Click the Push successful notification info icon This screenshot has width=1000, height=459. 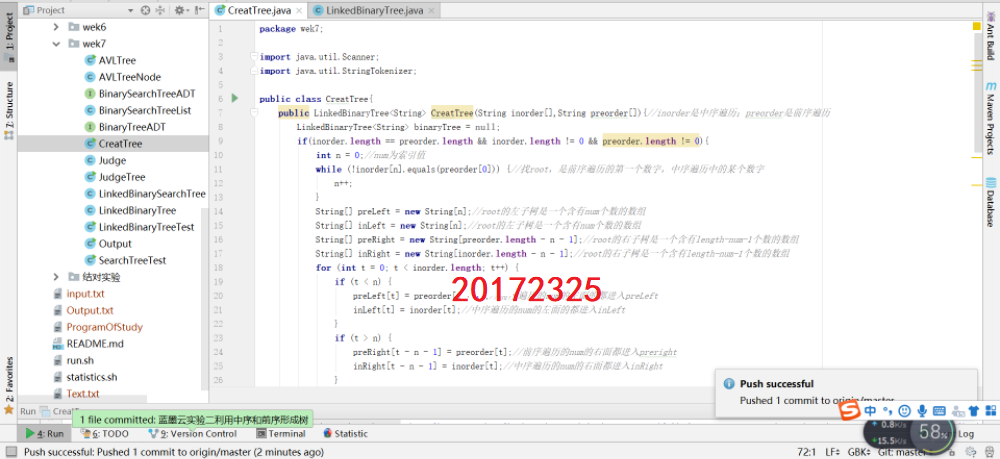coord(728,384)
